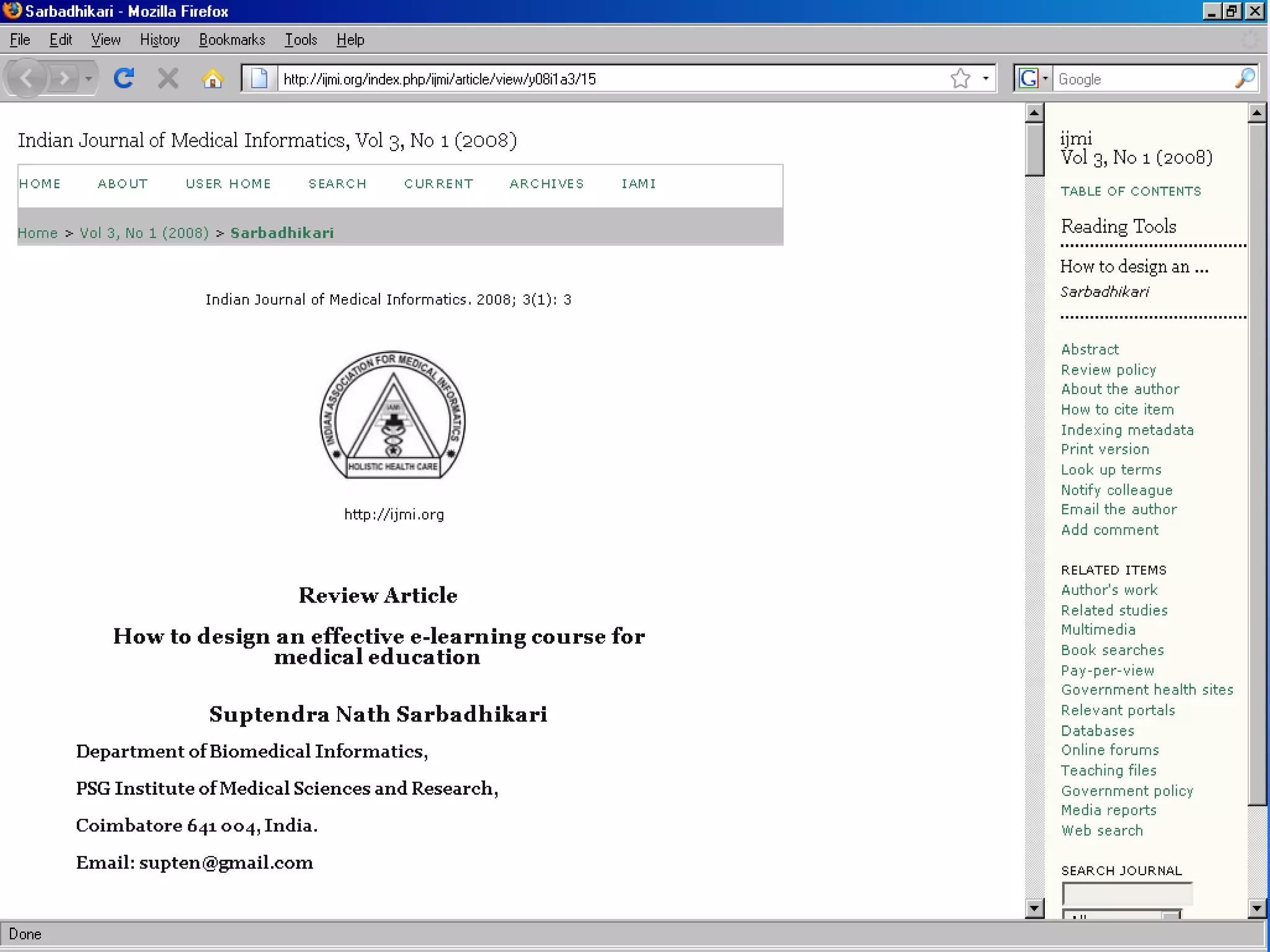Open the recent pages history dropdown arrow

click(x=89, y=79)
